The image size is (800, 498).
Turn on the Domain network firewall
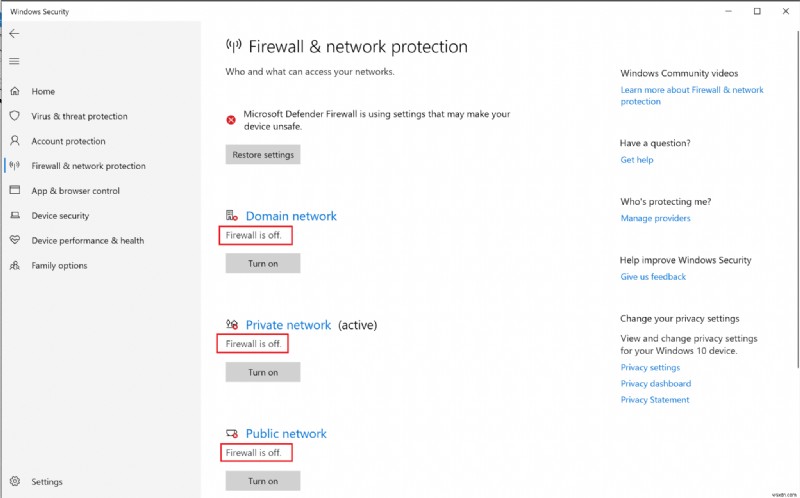tap(262, 263)
